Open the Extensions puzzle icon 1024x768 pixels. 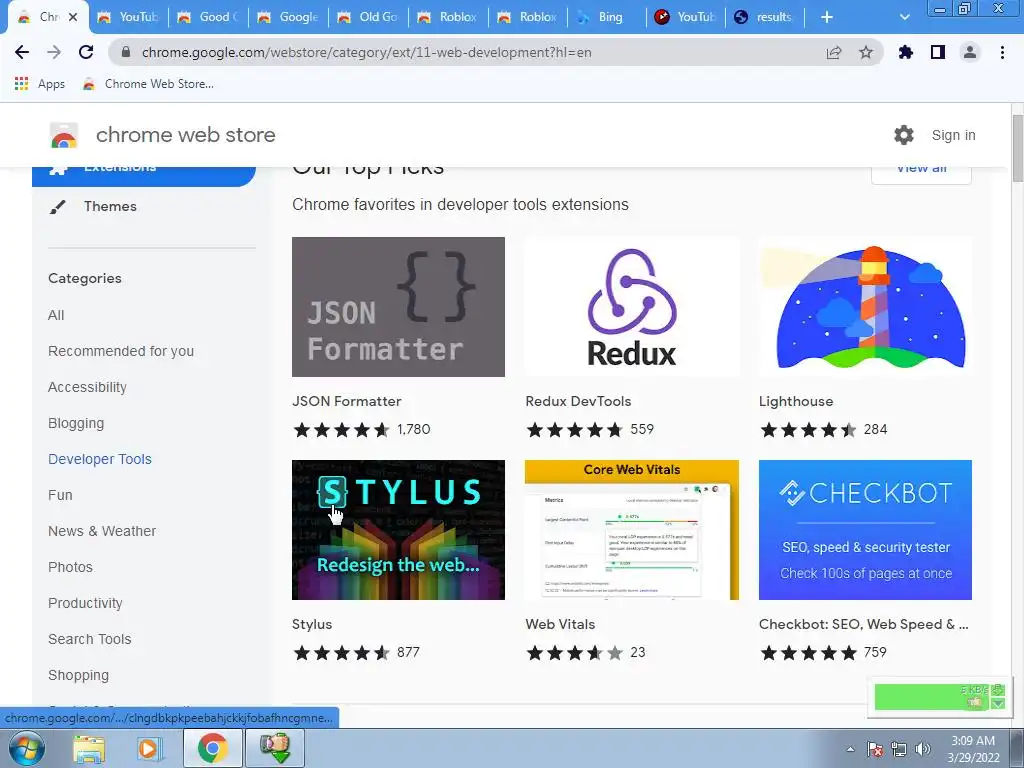click(905, 52)
